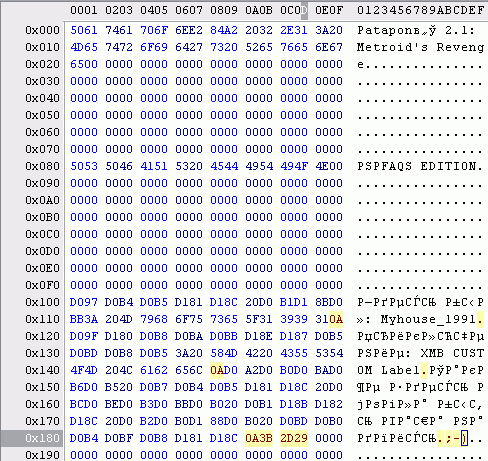Viewport: 488px width, 461px height.
Task: Select hex word 6500 in row 0x020
Action: pos(84,64)
